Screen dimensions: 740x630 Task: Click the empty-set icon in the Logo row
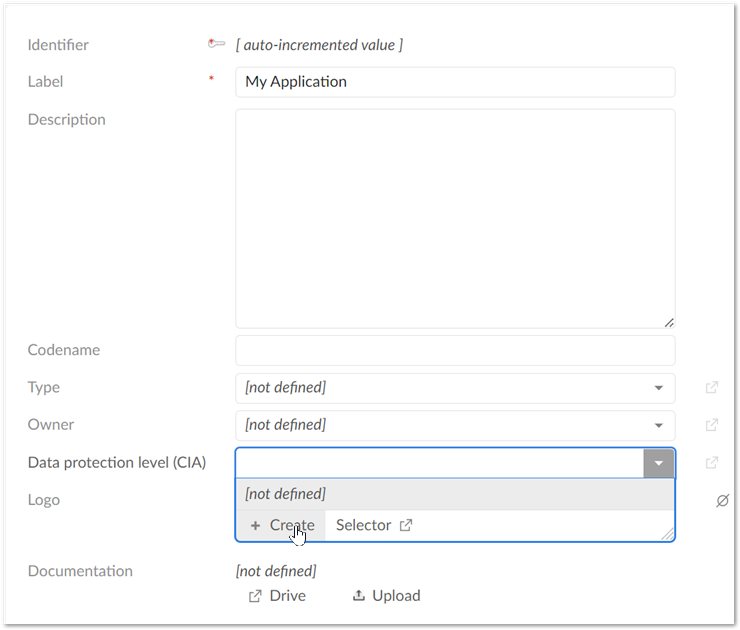(722, 500)
